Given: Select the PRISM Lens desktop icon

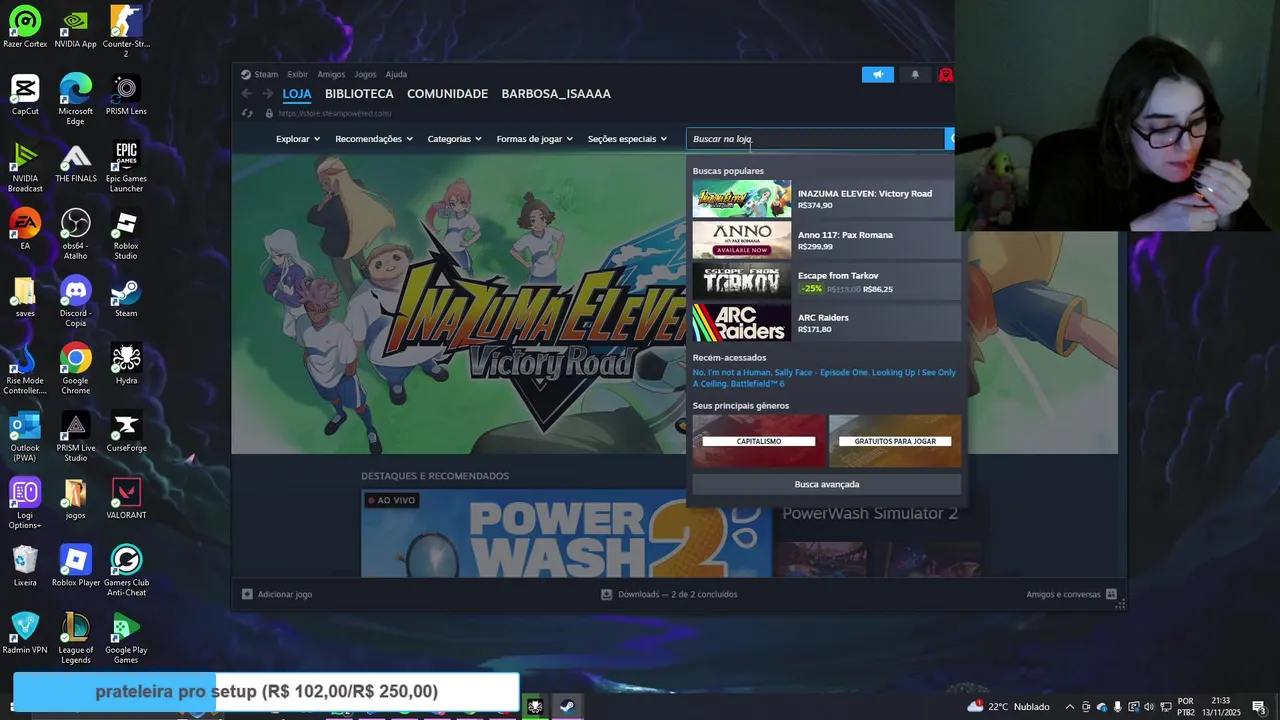Looking at the screenshot, I should [126, 95].
